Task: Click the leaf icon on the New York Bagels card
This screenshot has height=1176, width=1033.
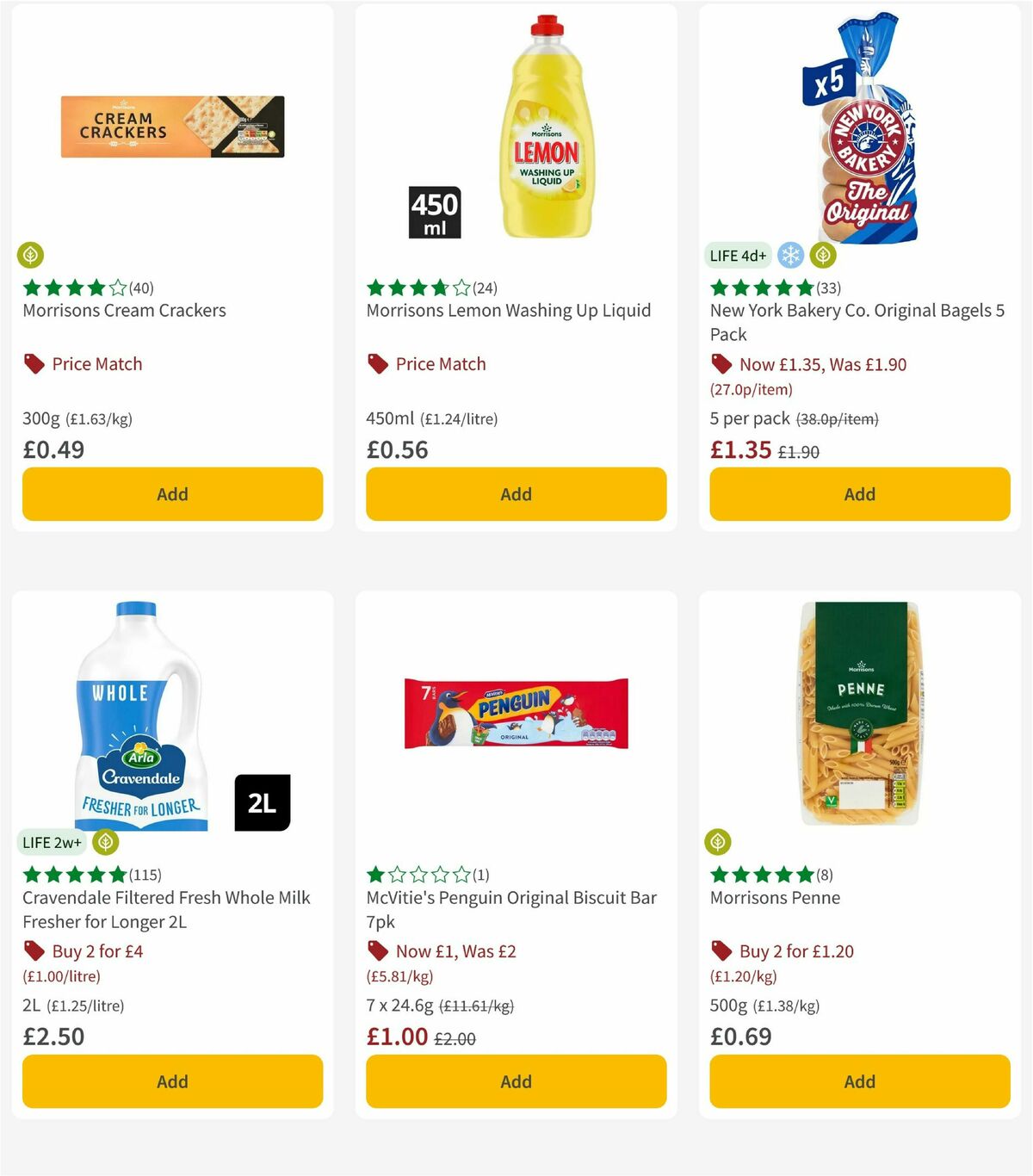Action: (x=823, y=255)
